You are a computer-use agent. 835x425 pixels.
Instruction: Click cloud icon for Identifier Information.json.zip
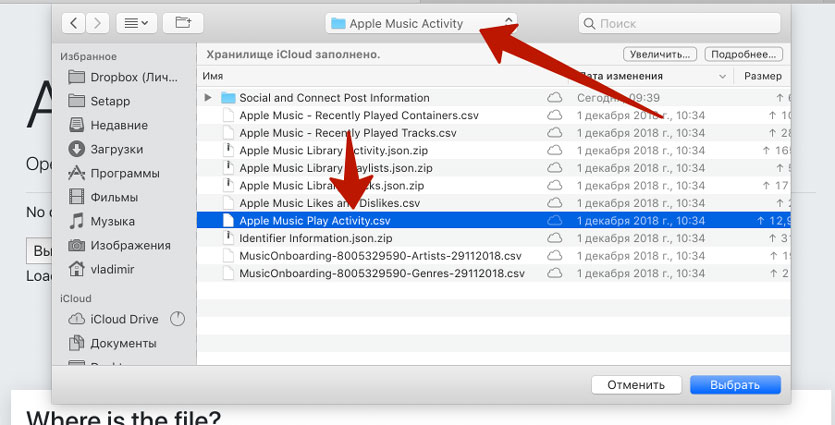554,238
